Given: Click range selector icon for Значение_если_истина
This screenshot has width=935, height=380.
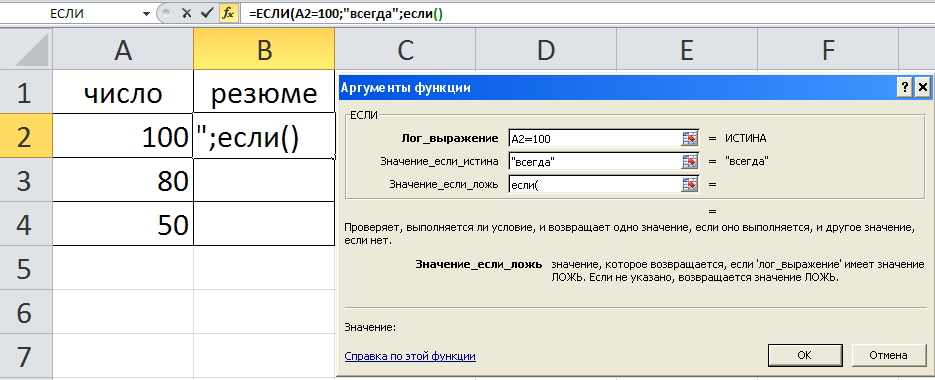Looking at the screenshot, I should (x=689, y=161).
